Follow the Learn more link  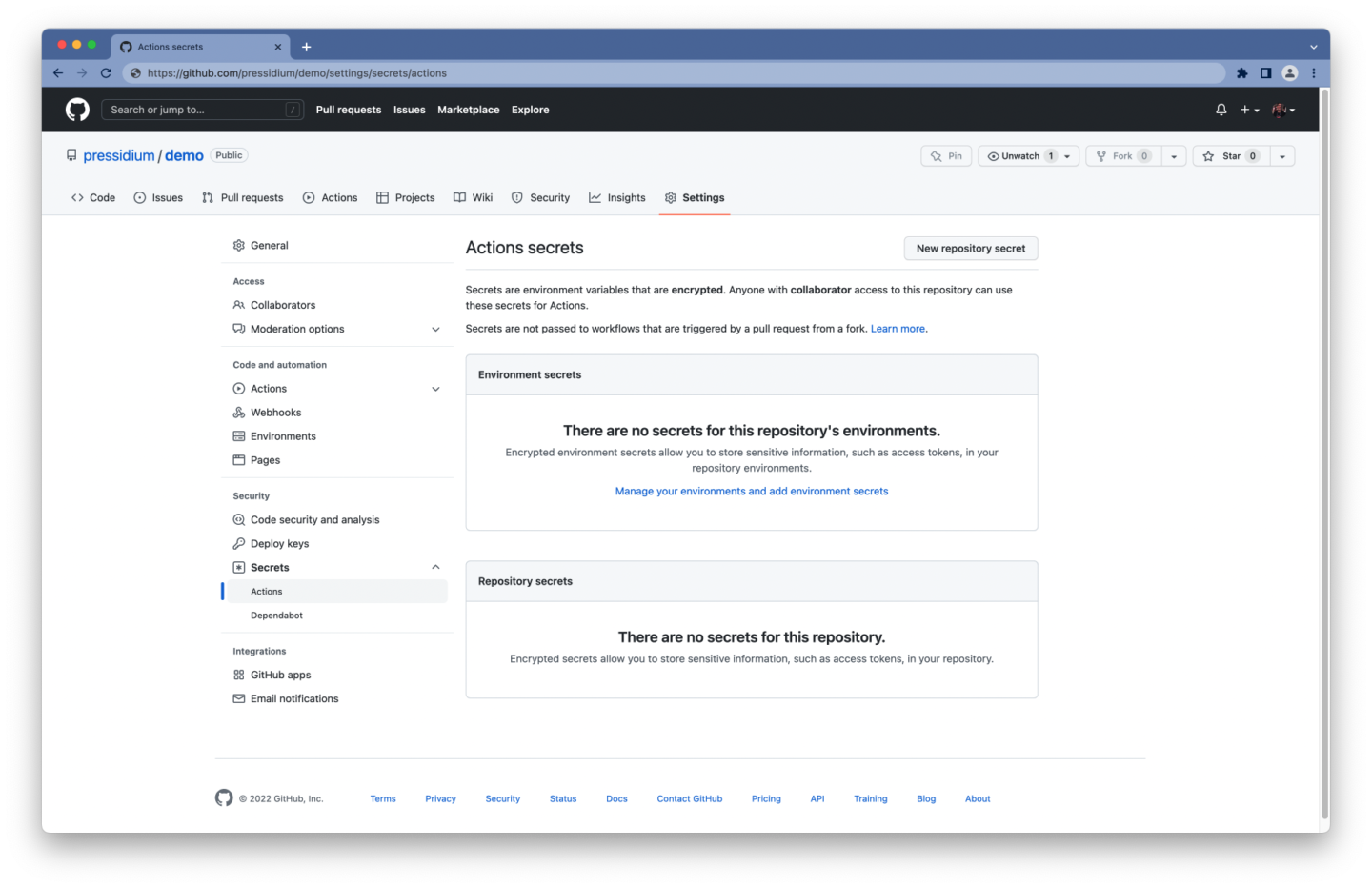(898, 329)
